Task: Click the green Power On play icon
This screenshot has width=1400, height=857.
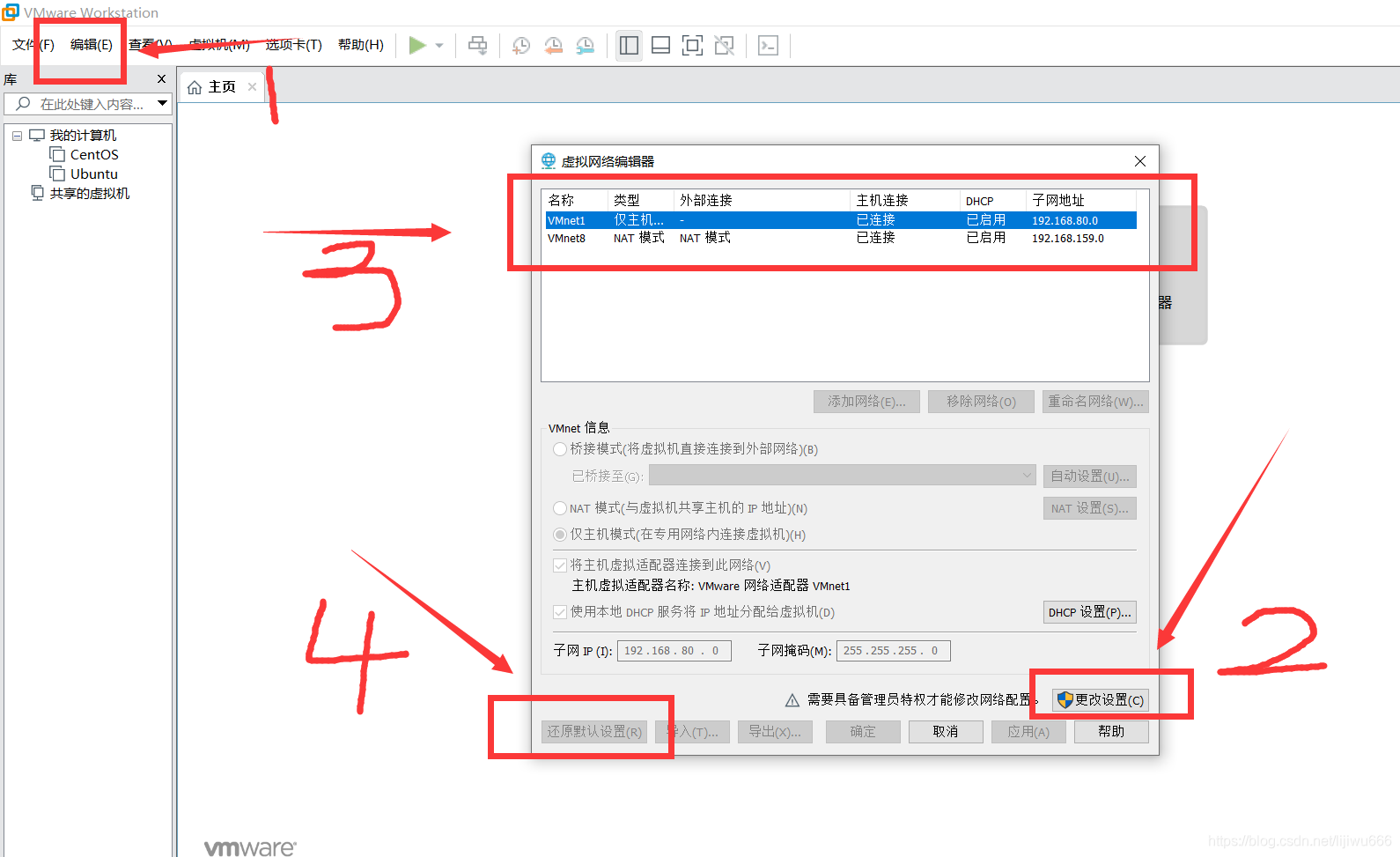Action: [x=417, y=45]
